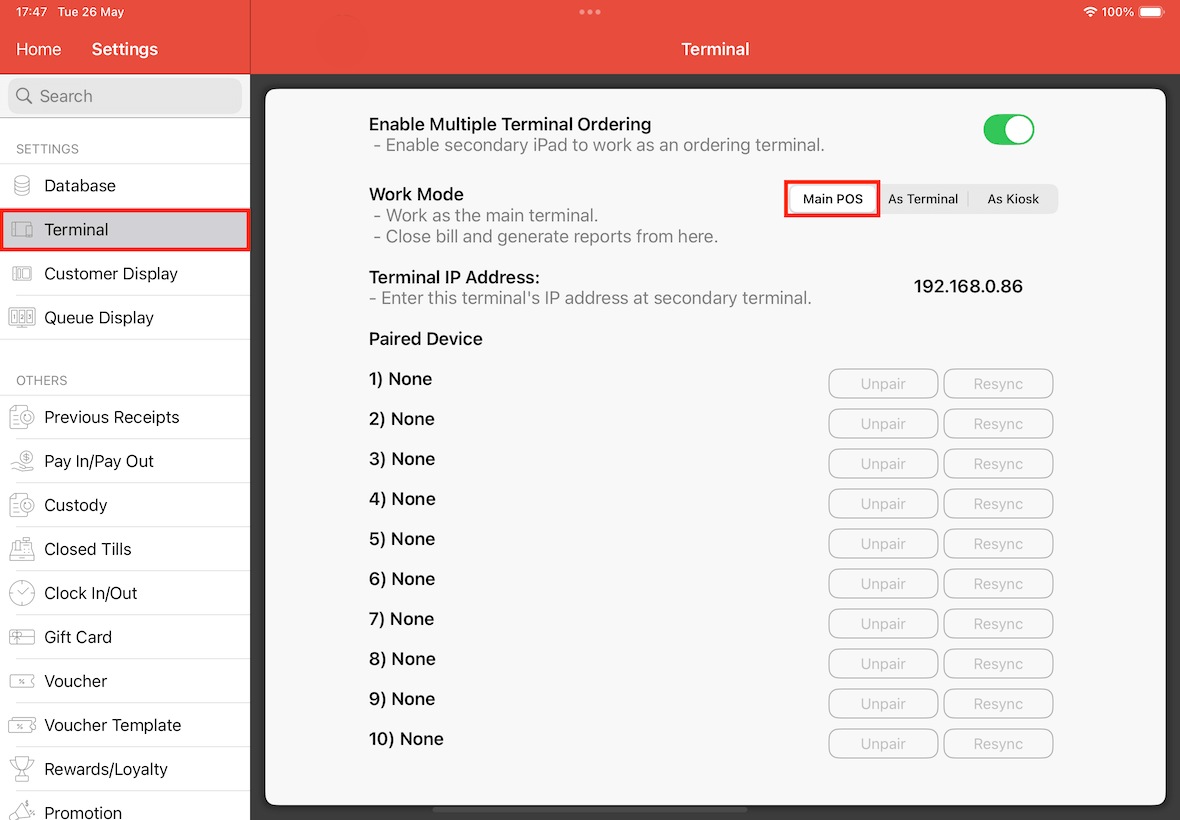Open Rewards/Loyalty section

[x=125, y=769]
